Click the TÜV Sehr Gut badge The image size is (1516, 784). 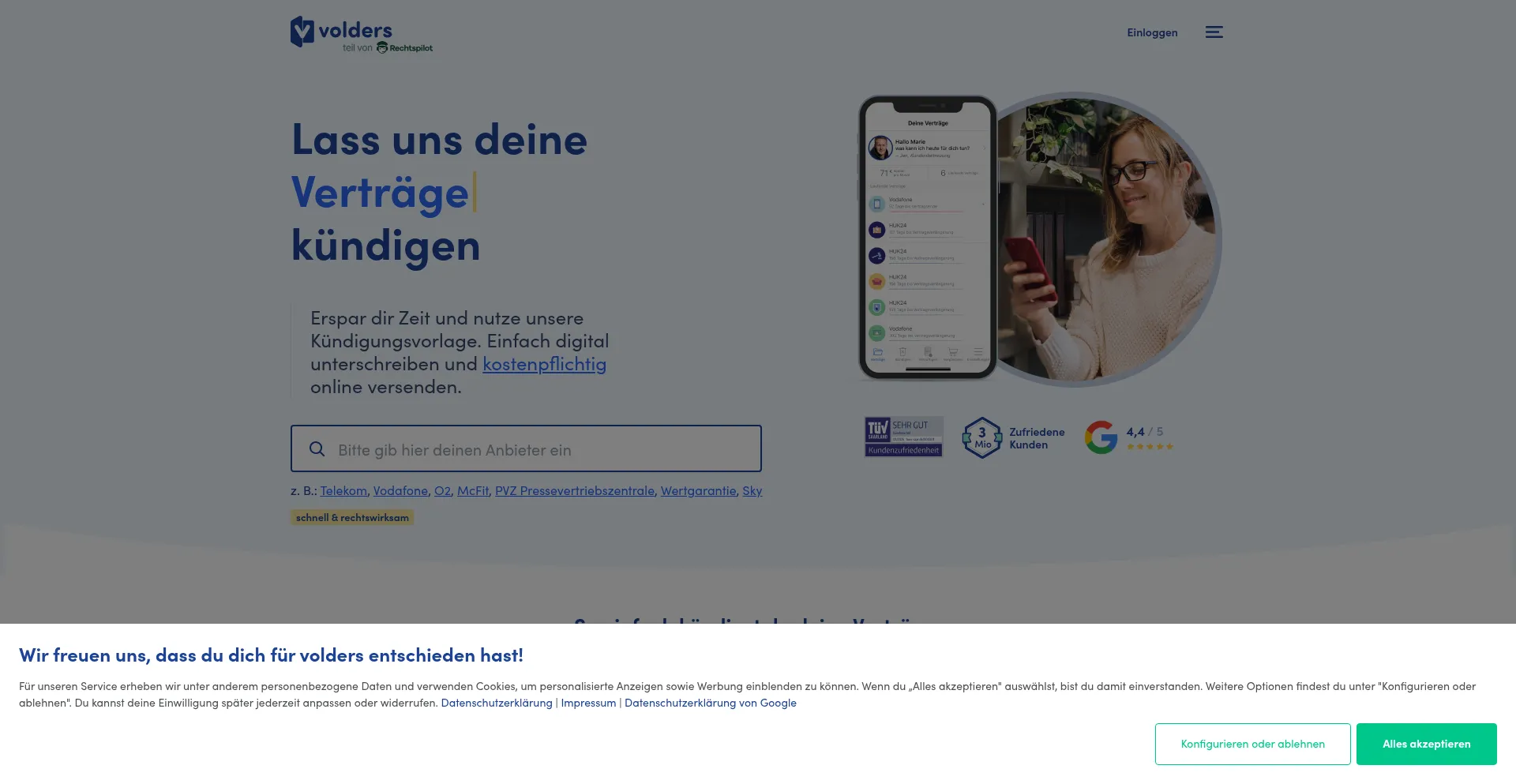(x=903, y=437)
